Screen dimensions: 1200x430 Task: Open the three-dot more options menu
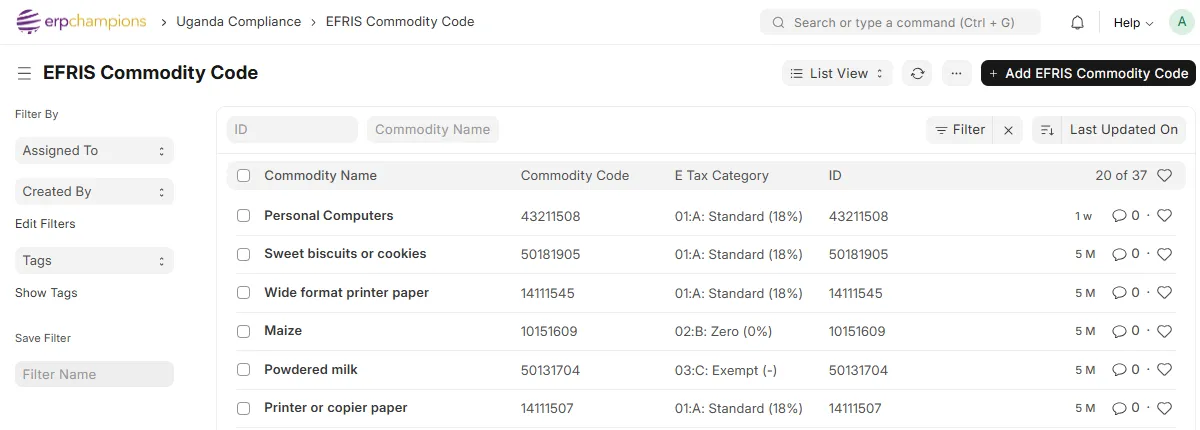[957, 73]
